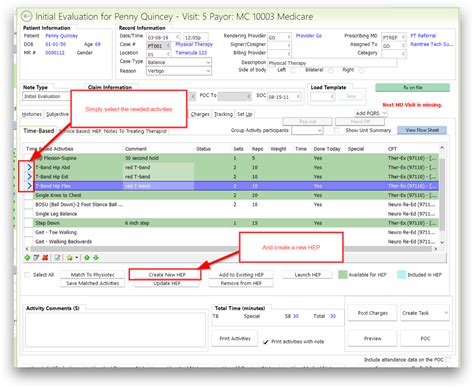Check Include attendance data on the POC
This screenshot has height=388, width=474.
click(x=448, y=360)
